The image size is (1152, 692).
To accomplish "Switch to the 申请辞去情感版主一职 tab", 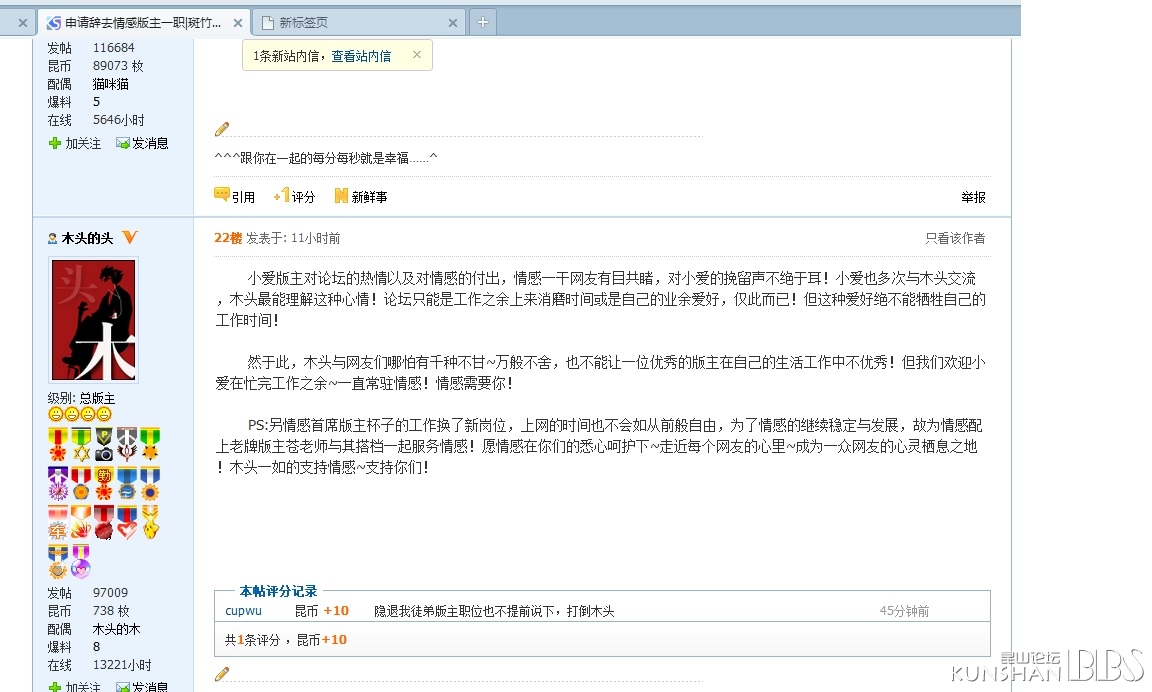I will (143, 23).
